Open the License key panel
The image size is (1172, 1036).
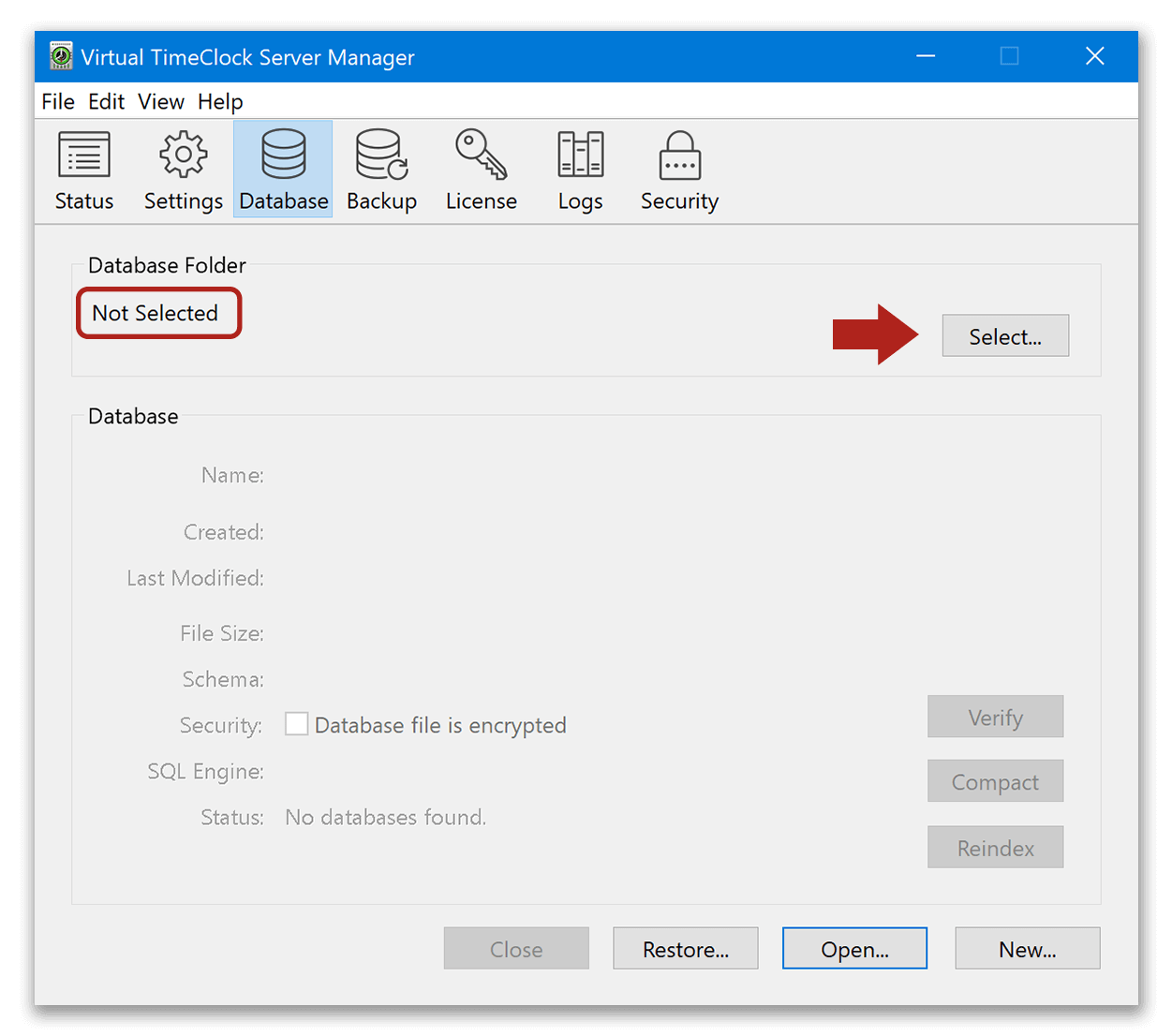482,170
